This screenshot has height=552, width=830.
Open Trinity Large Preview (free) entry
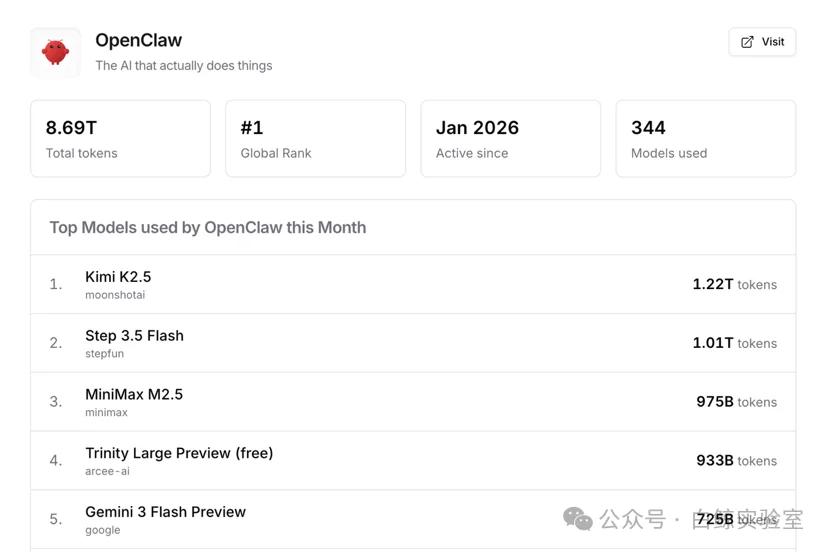point(179,453)
